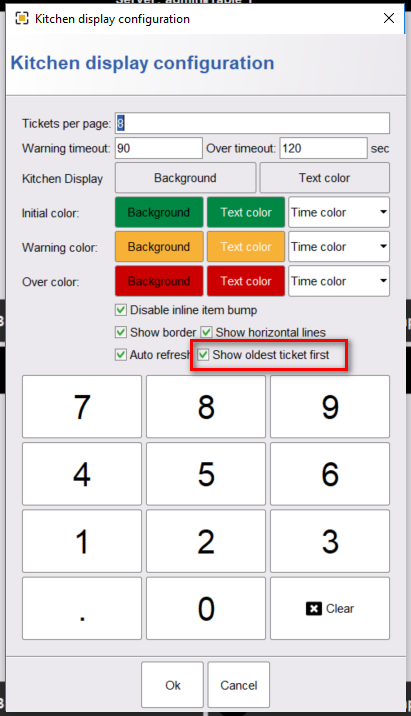Screen dimensions: 411x716
Task: Pick the orange Warning color Background swatch
Action: click(159, 247)
